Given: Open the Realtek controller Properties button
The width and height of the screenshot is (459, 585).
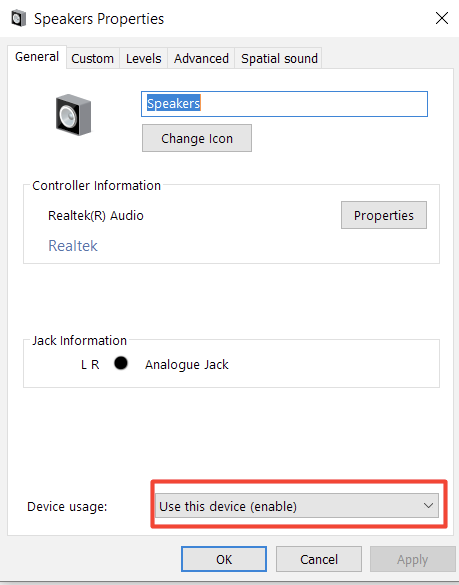Looking at the screenshot, I should pyautogui.click(x=384, y=215).
